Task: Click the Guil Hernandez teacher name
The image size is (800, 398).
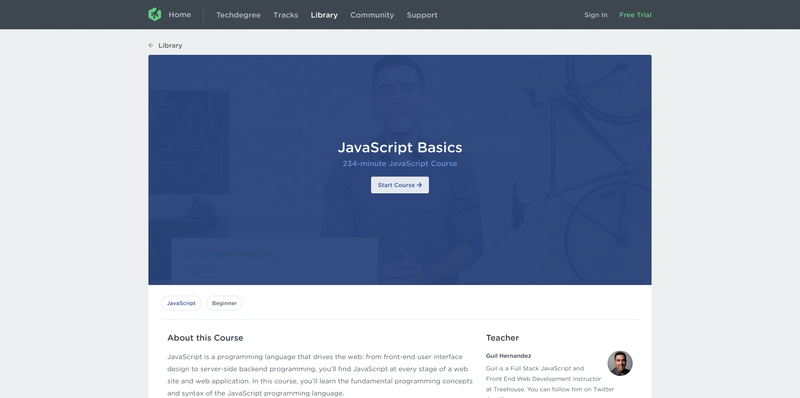Action: point(508,356)
